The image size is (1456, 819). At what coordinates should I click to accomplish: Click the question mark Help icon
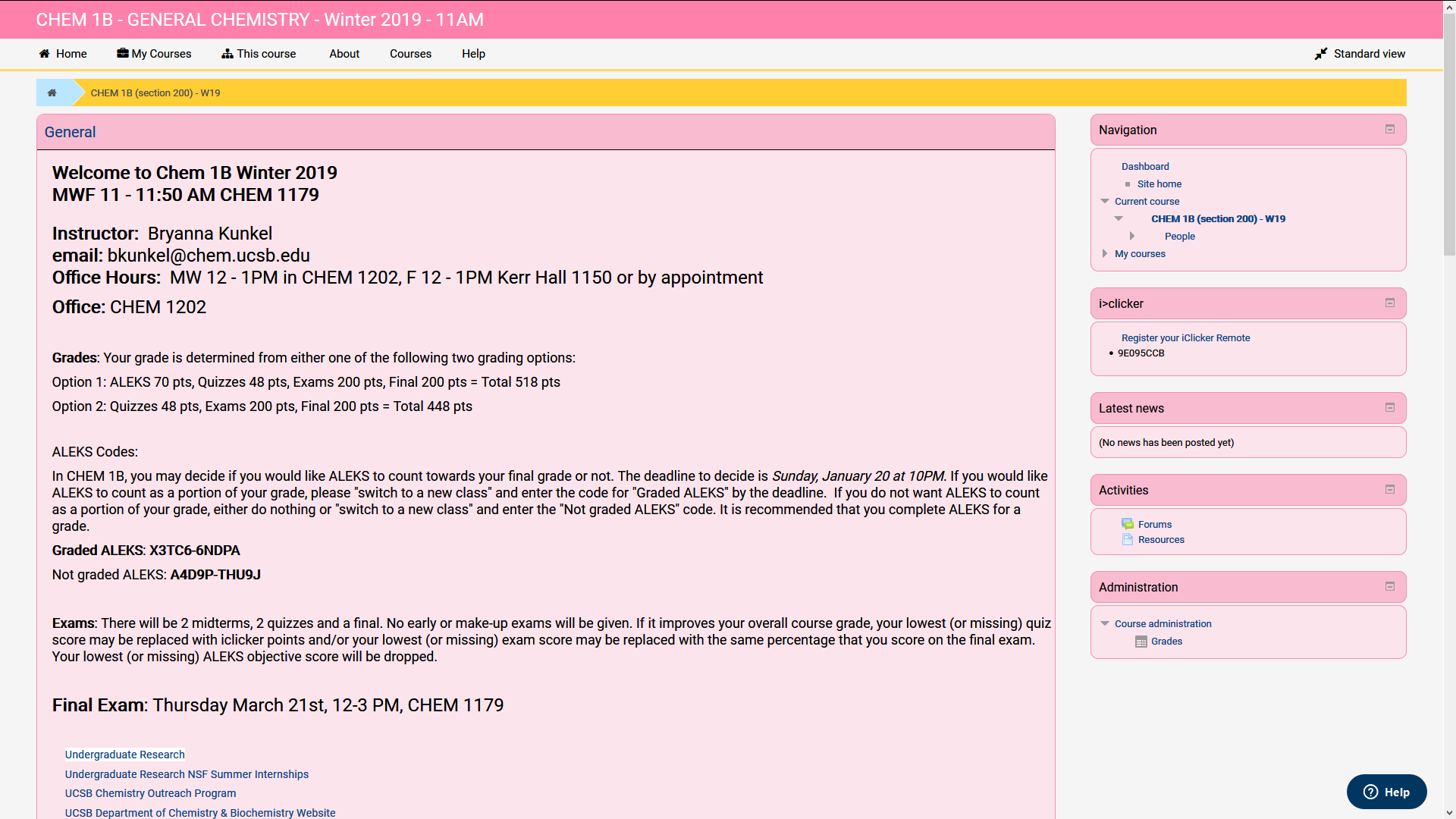[1370, 792]
